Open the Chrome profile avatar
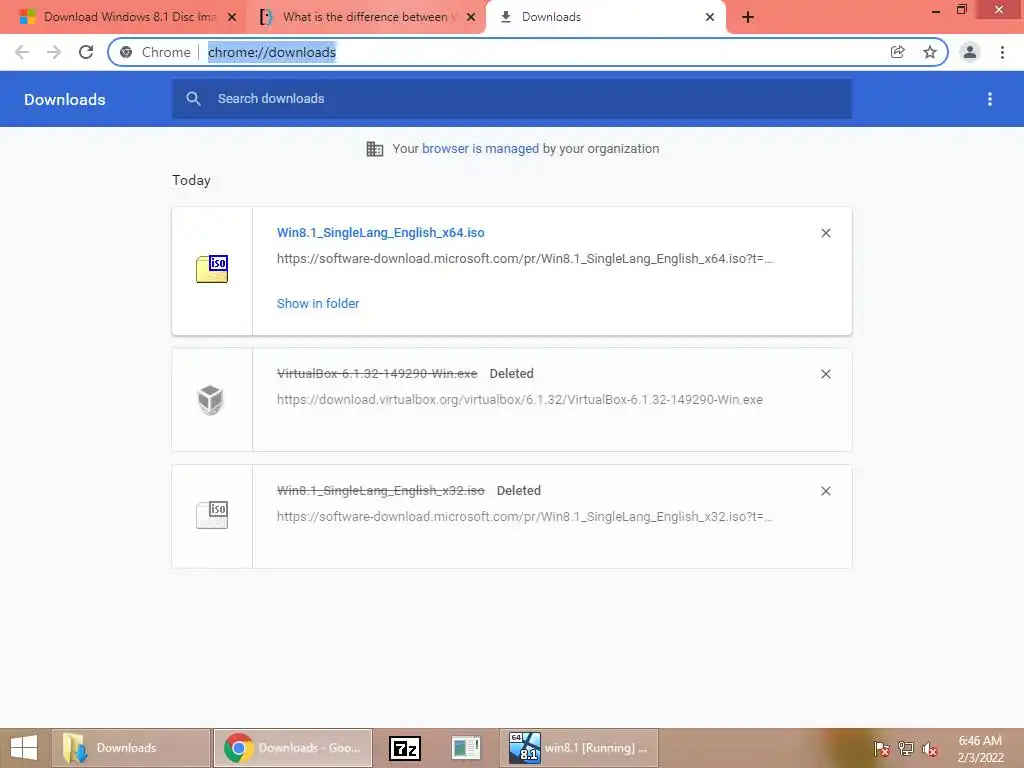Viewport: 1024px width, 768px height. [970, 52]
